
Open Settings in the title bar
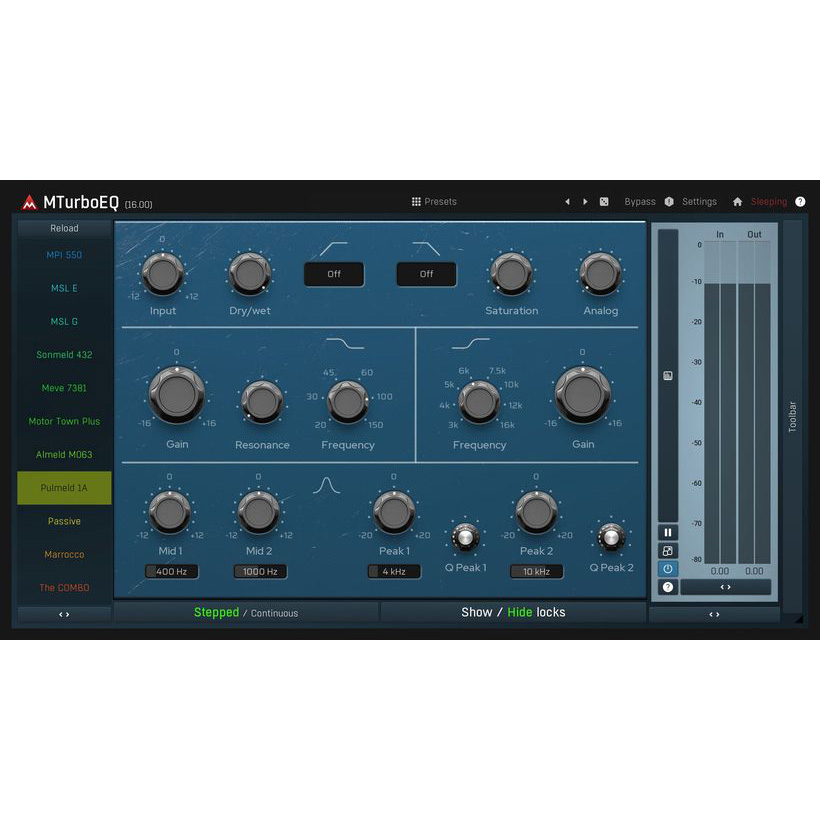[699, 202]
